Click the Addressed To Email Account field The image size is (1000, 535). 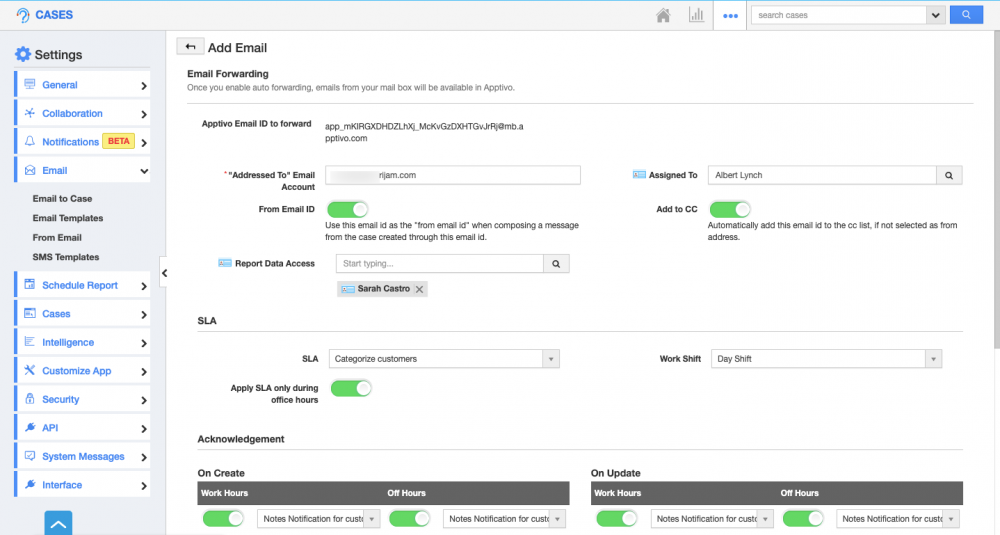(452, 175)
